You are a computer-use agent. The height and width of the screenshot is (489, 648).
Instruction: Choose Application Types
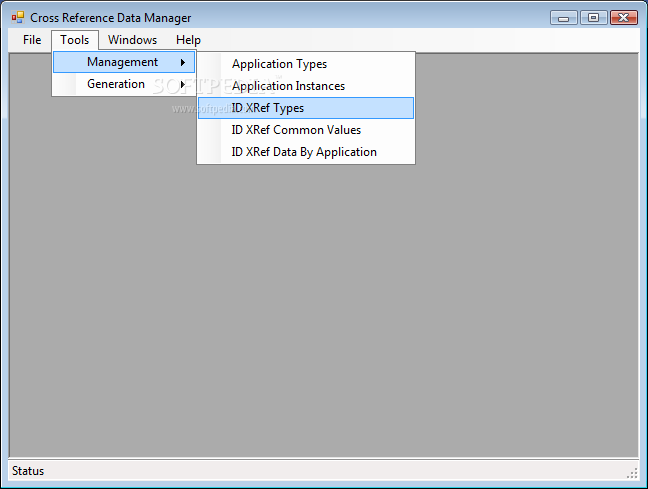pos(306,64)
